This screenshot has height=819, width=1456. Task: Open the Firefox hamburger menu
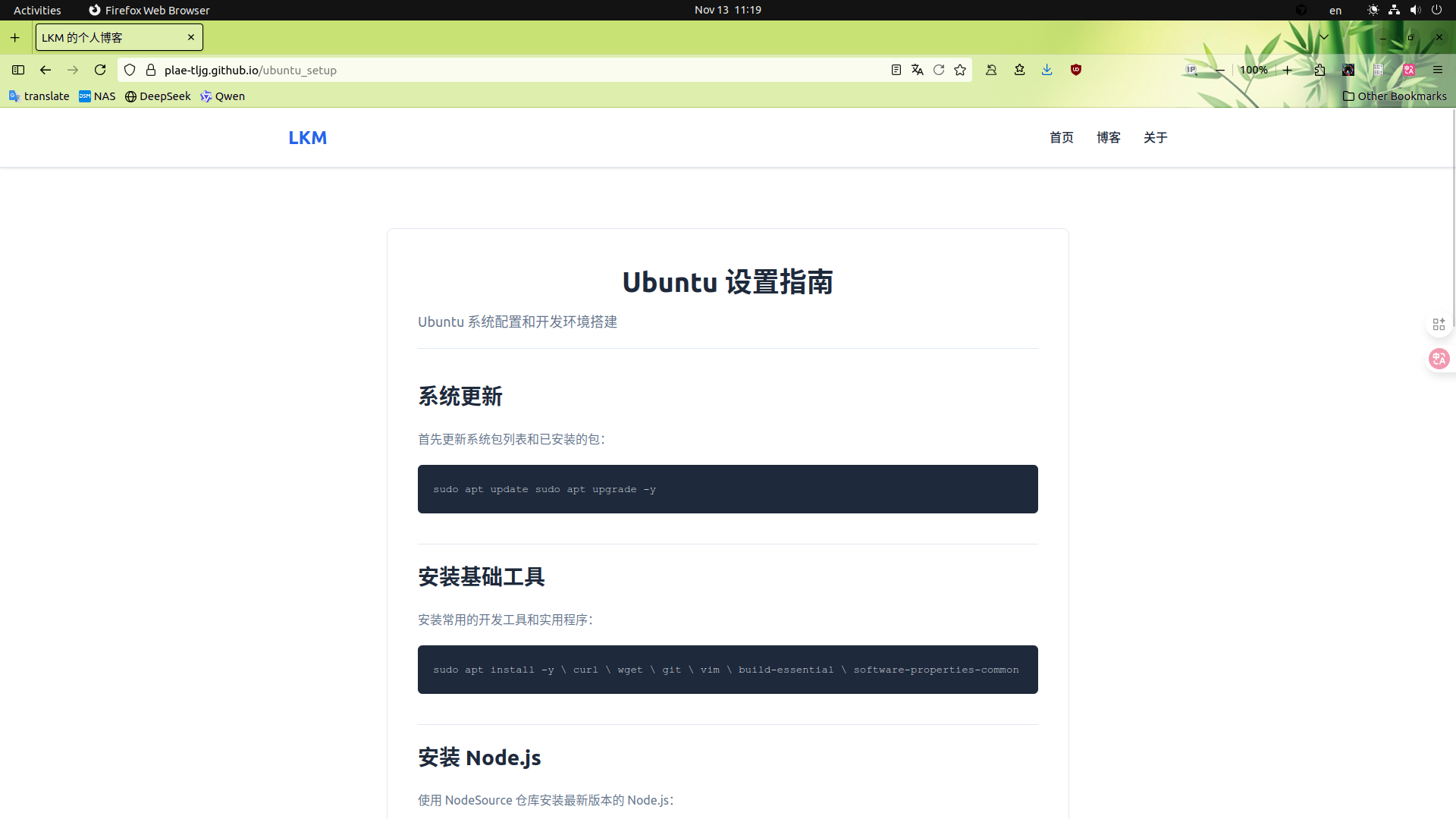point(1438,69)
